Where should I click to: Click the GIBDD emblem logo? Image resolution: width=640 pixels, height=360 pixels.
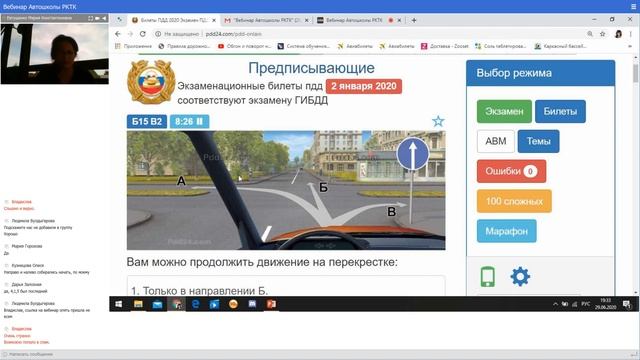(151, 82)
